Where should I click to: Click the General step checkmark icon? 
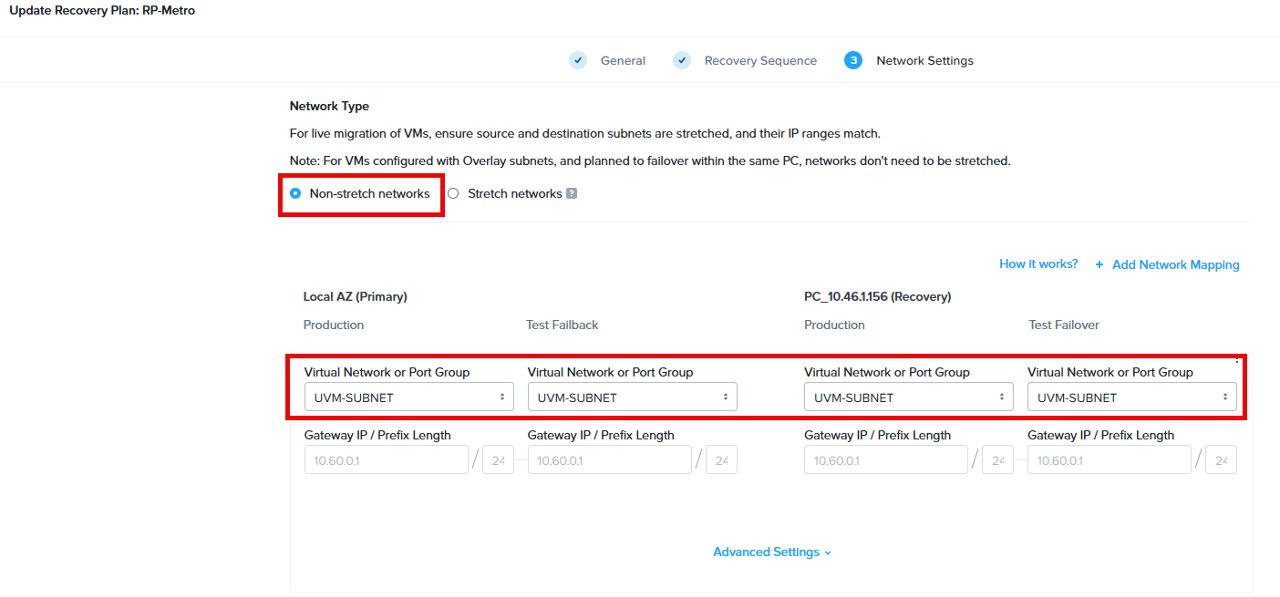tap(578, 60)
